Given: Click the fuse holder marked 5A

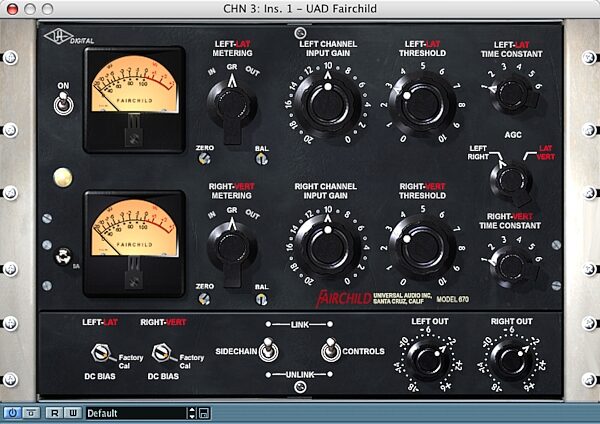Looking at the screenshot, I should coord(63,256).
